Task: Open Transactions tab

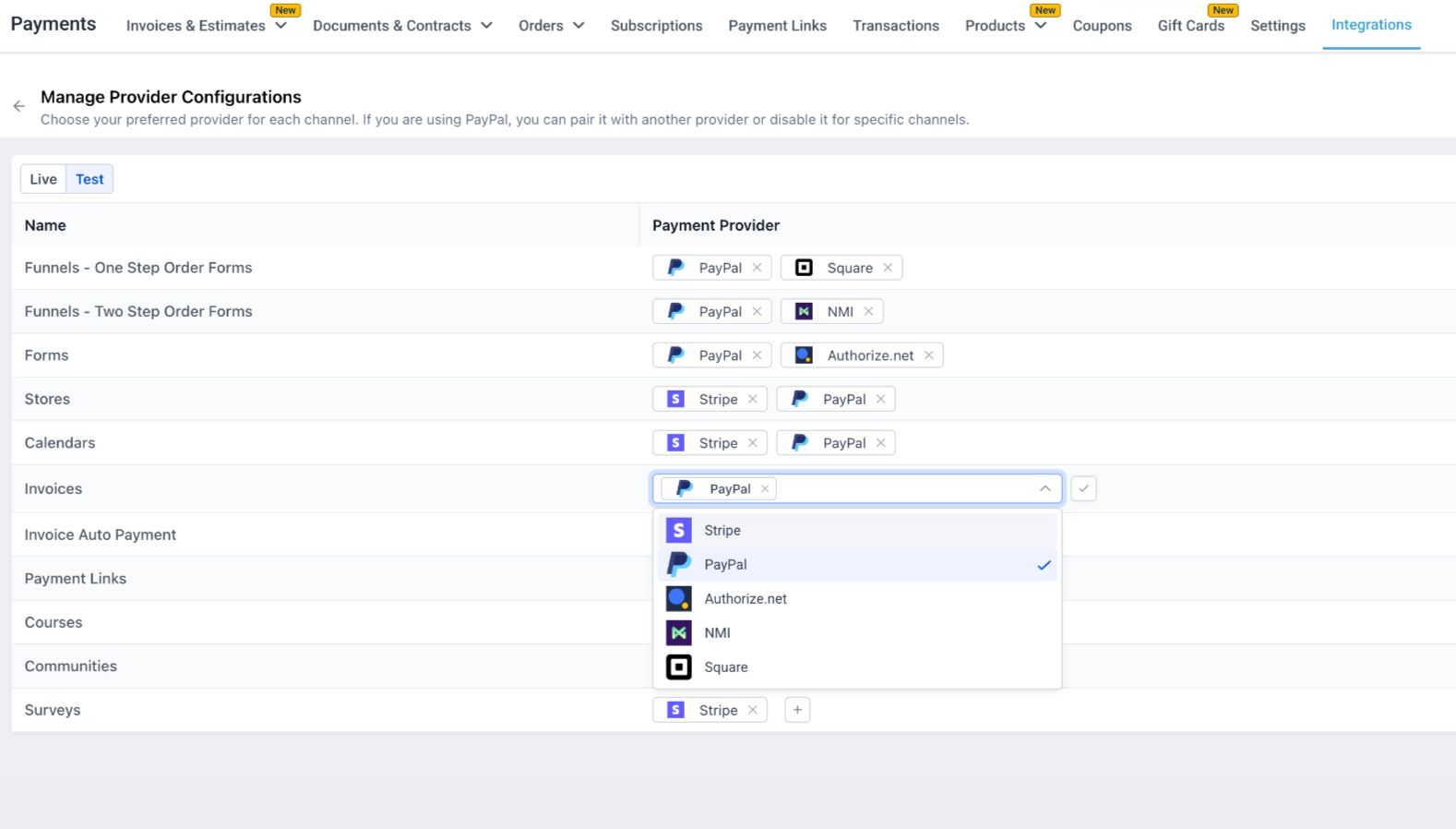Action: [896, 26]
